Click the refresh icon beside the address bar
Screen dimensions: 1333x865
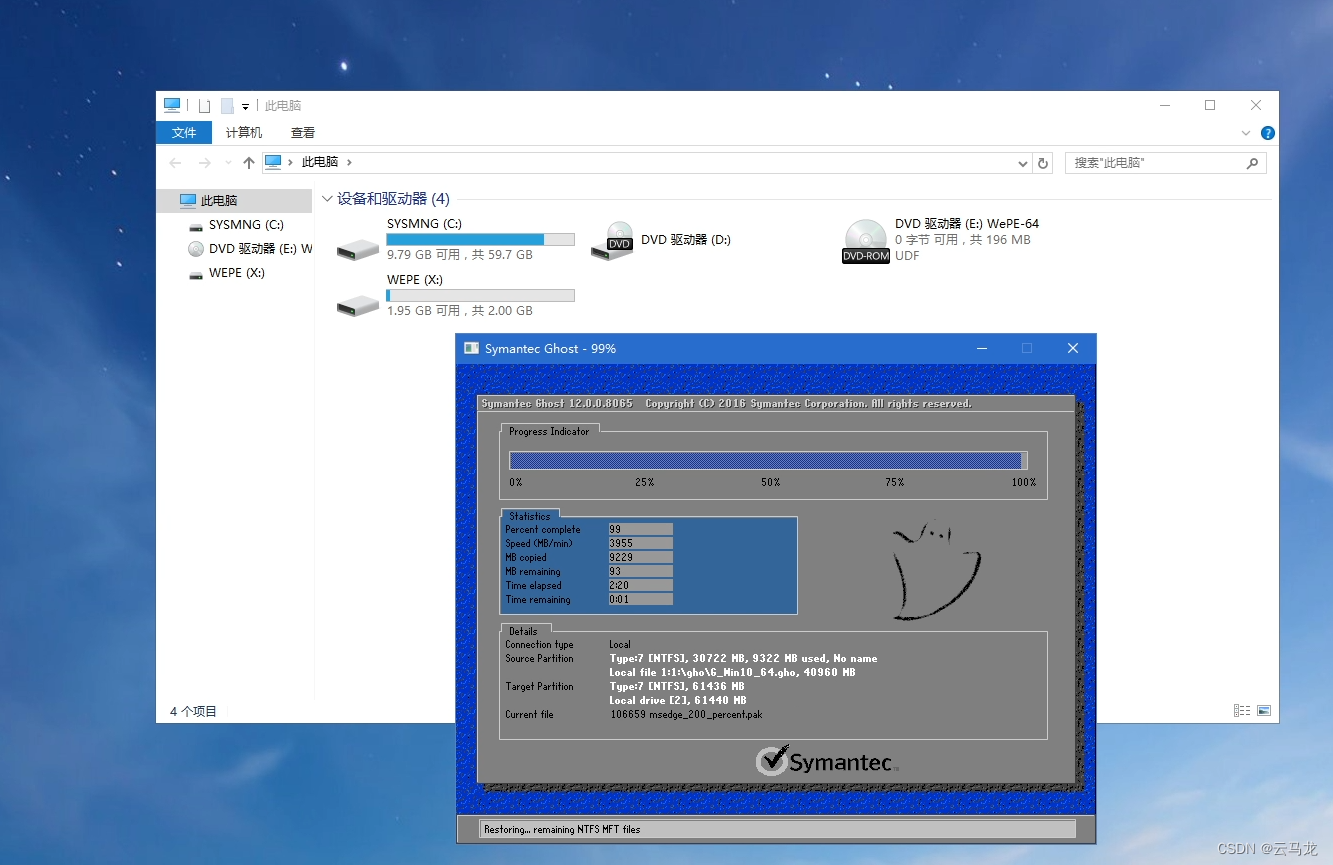1043,162
